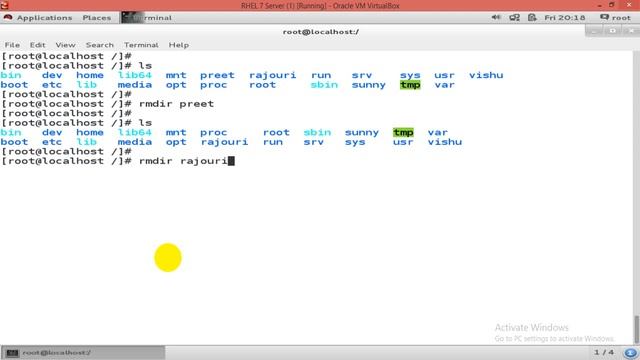Open the View menu
The image size is (640, 360).
[x=65, y=45]
